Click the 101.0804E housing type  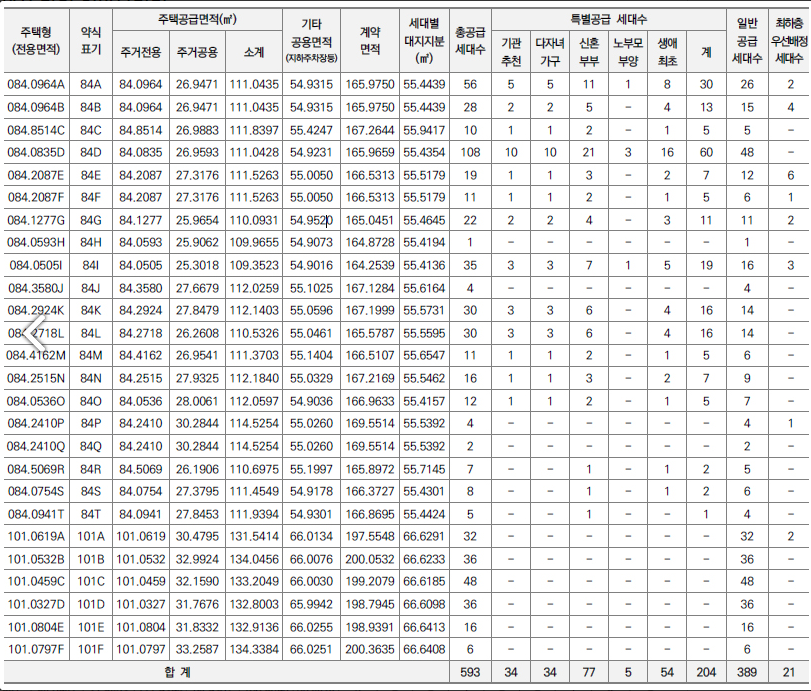point(36,627)
